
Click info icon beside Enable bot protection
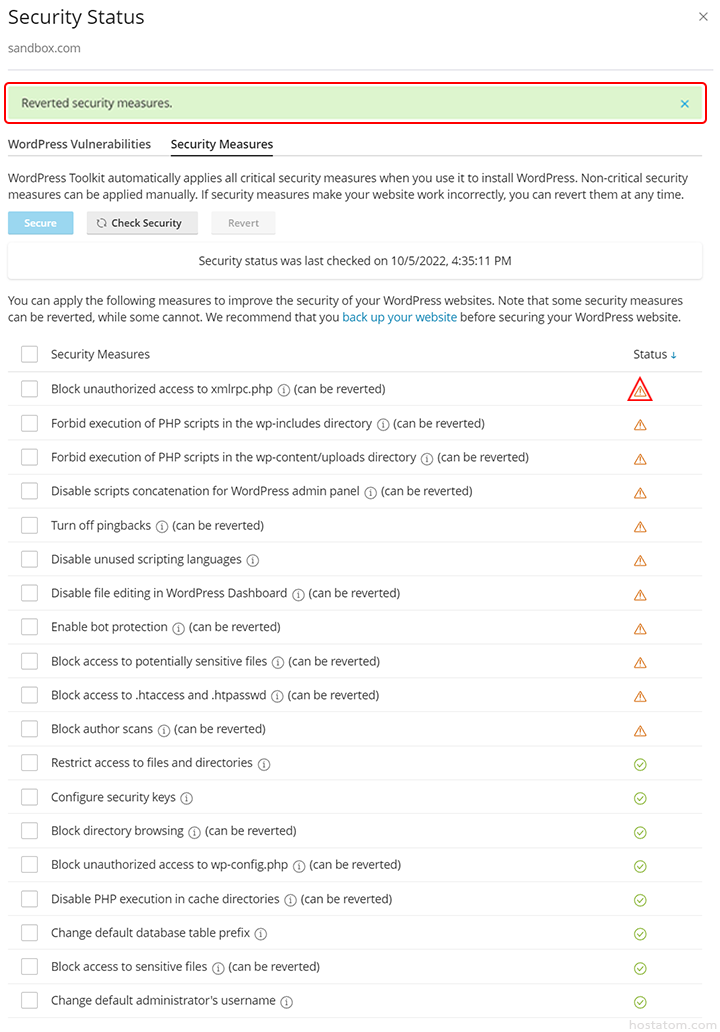tap(178, 628)
